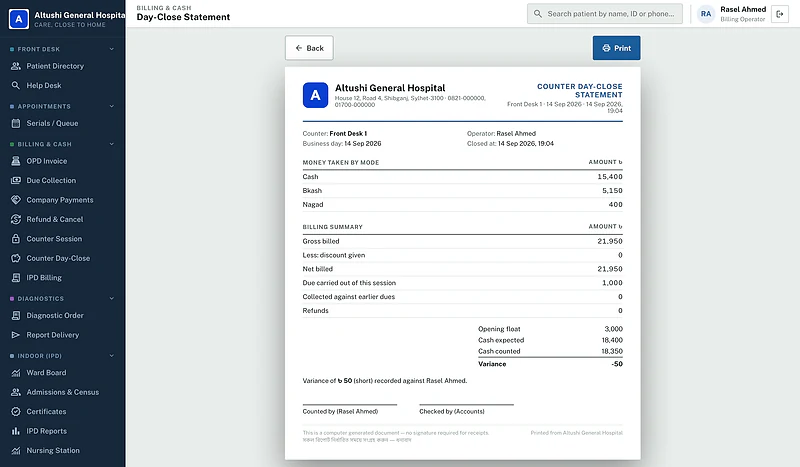Click Due carried out of this session

pyautogui.click(x=349, y=283)
